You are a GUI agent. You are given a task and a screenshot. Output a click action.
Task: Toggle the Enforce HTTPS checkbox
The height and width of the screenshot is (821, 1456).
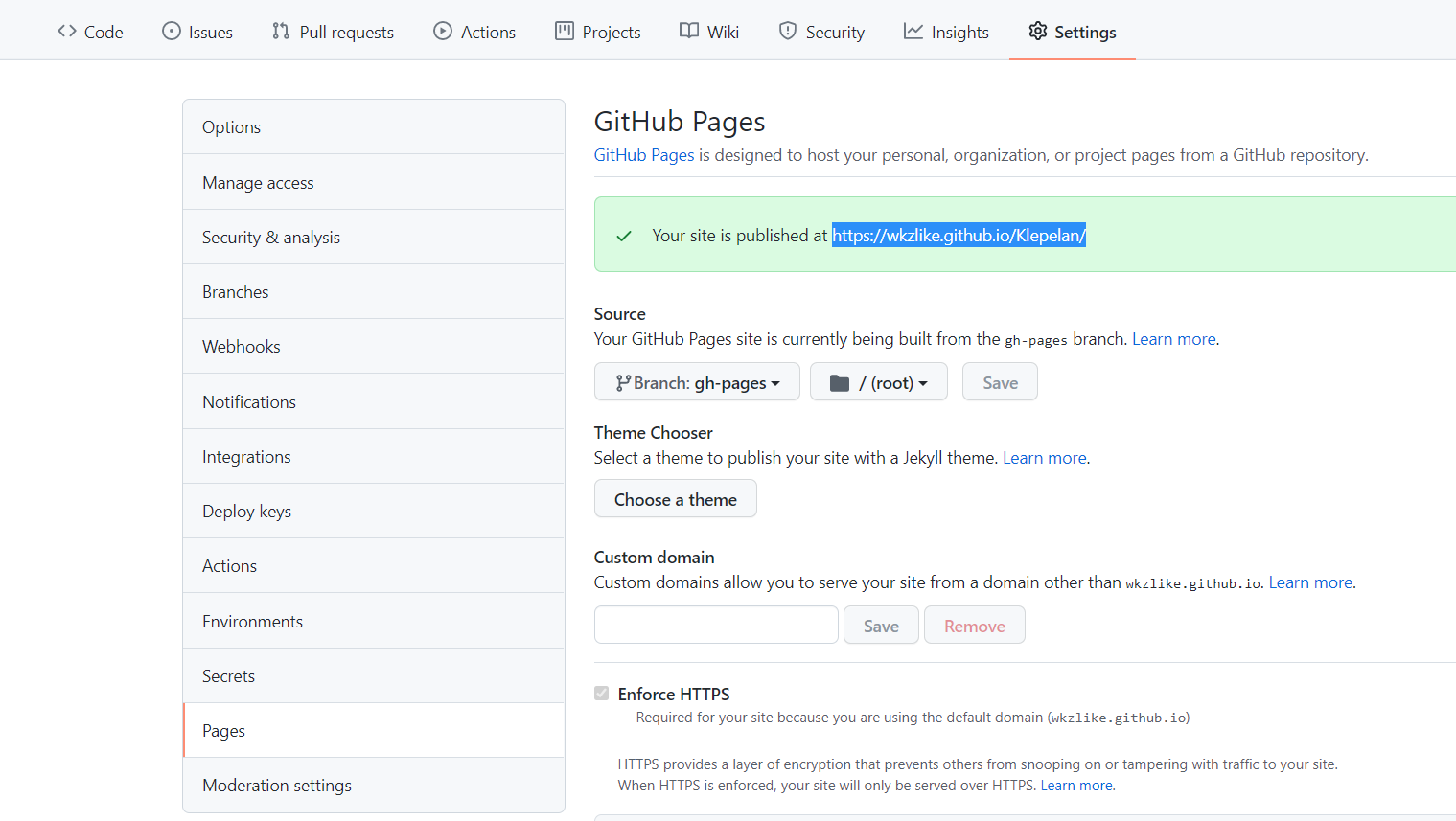point(602,694)
